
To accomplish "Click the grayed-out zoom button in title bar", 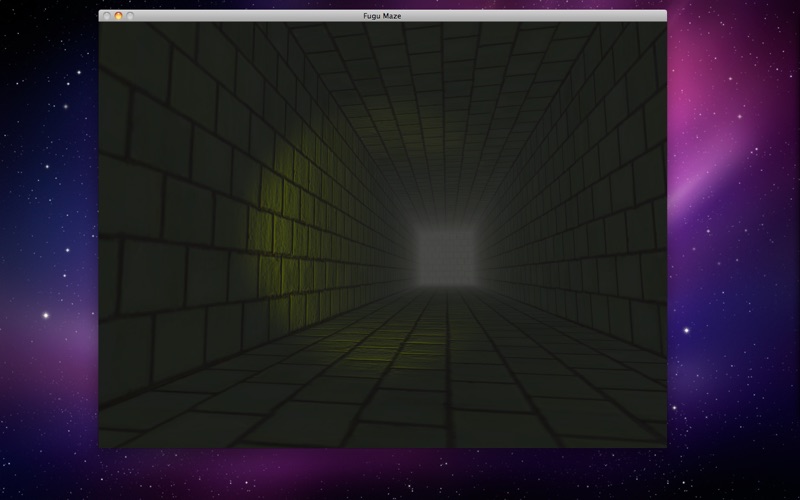I will (x=130, y=16).
